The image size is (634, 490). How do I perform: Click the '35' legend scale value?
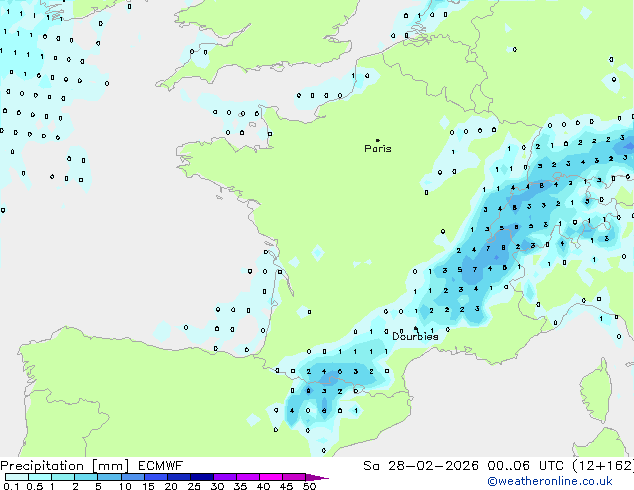[241, 486]
